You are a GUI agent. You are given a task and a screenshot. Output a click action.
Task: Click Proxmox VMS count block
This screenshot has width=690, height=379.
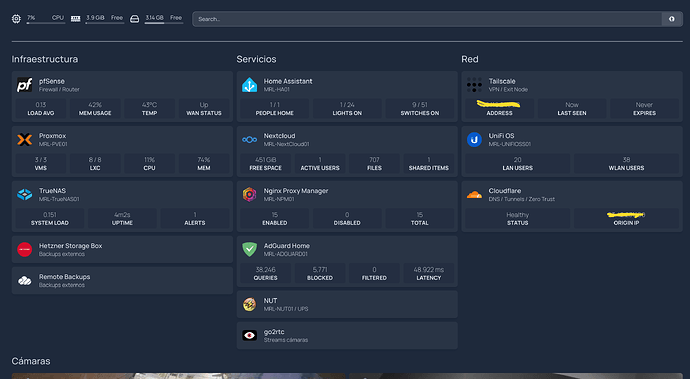click(41, 164)
